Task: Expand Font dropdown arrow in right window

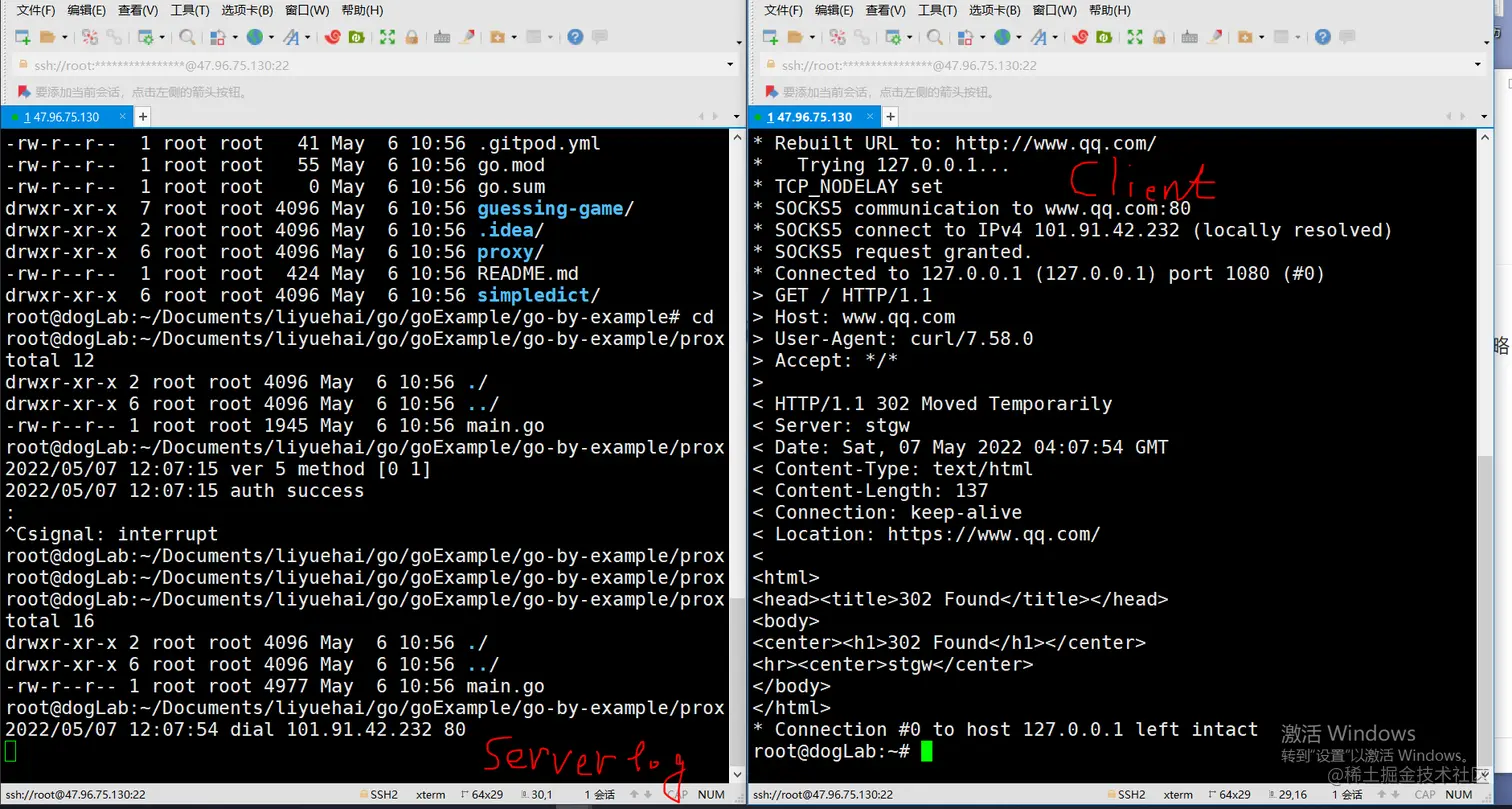Action: [1055, 37]
